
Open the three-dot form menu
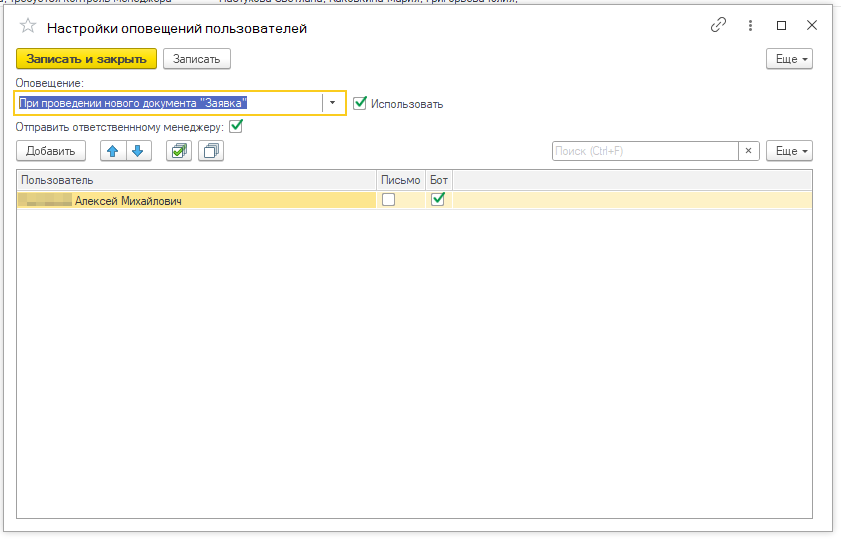click(750, 25)
